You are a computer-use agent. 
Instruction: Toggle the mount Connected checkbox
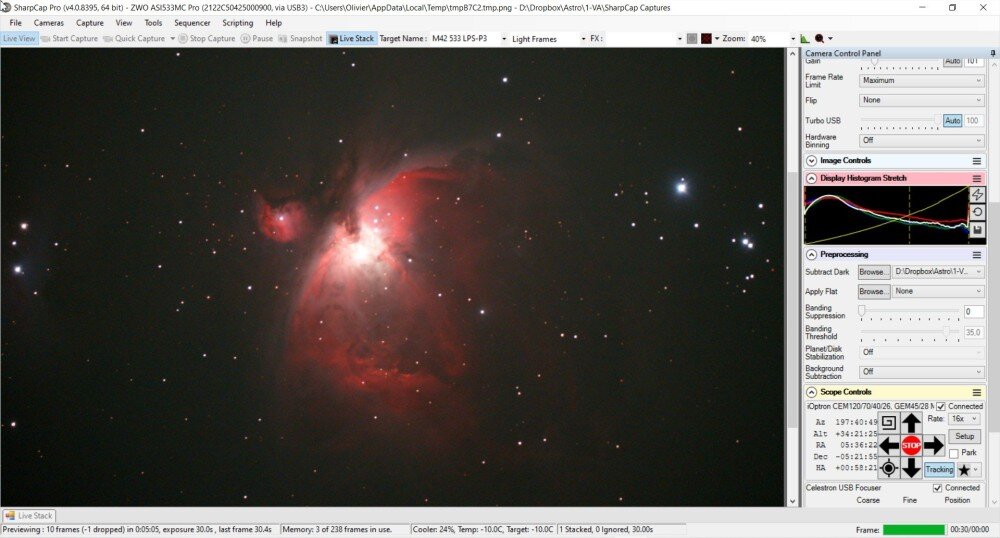coord(941,407)
